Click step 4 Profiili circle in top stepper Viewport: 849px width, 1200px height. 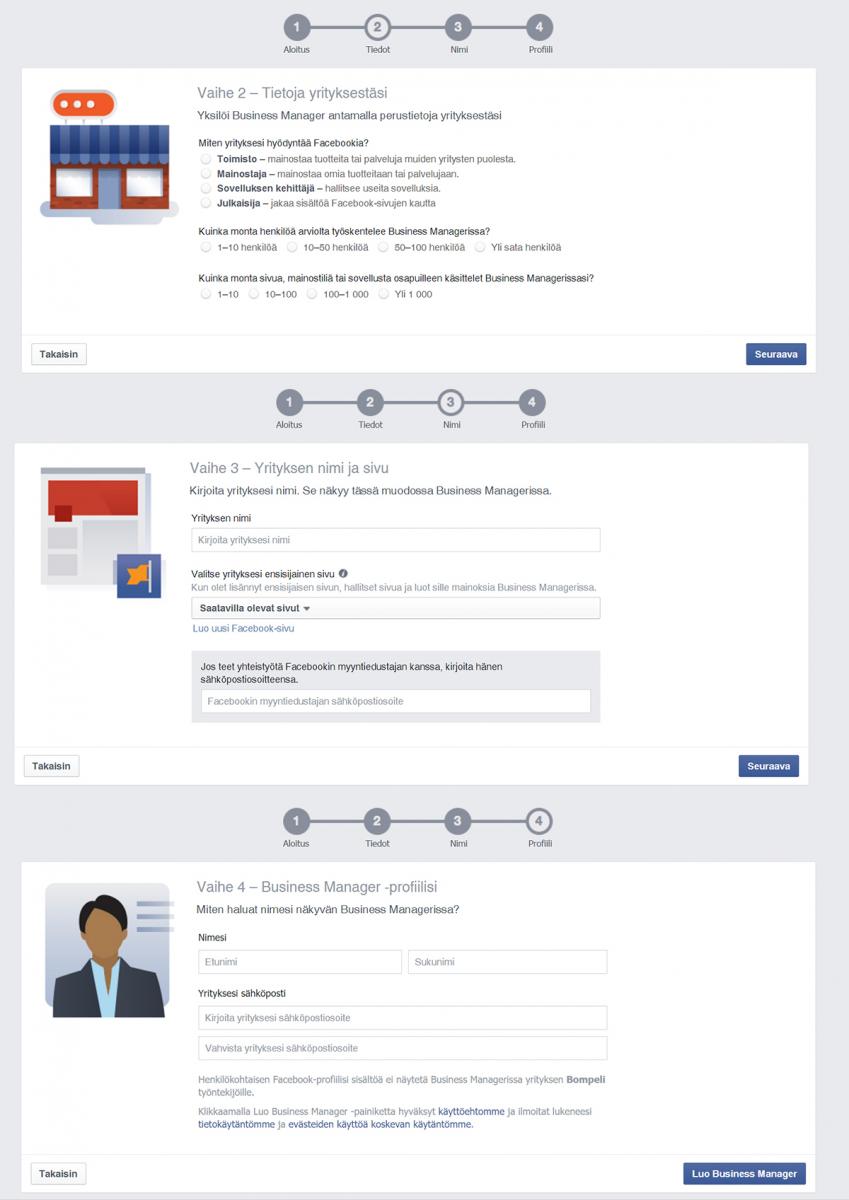tap(539, 28)
